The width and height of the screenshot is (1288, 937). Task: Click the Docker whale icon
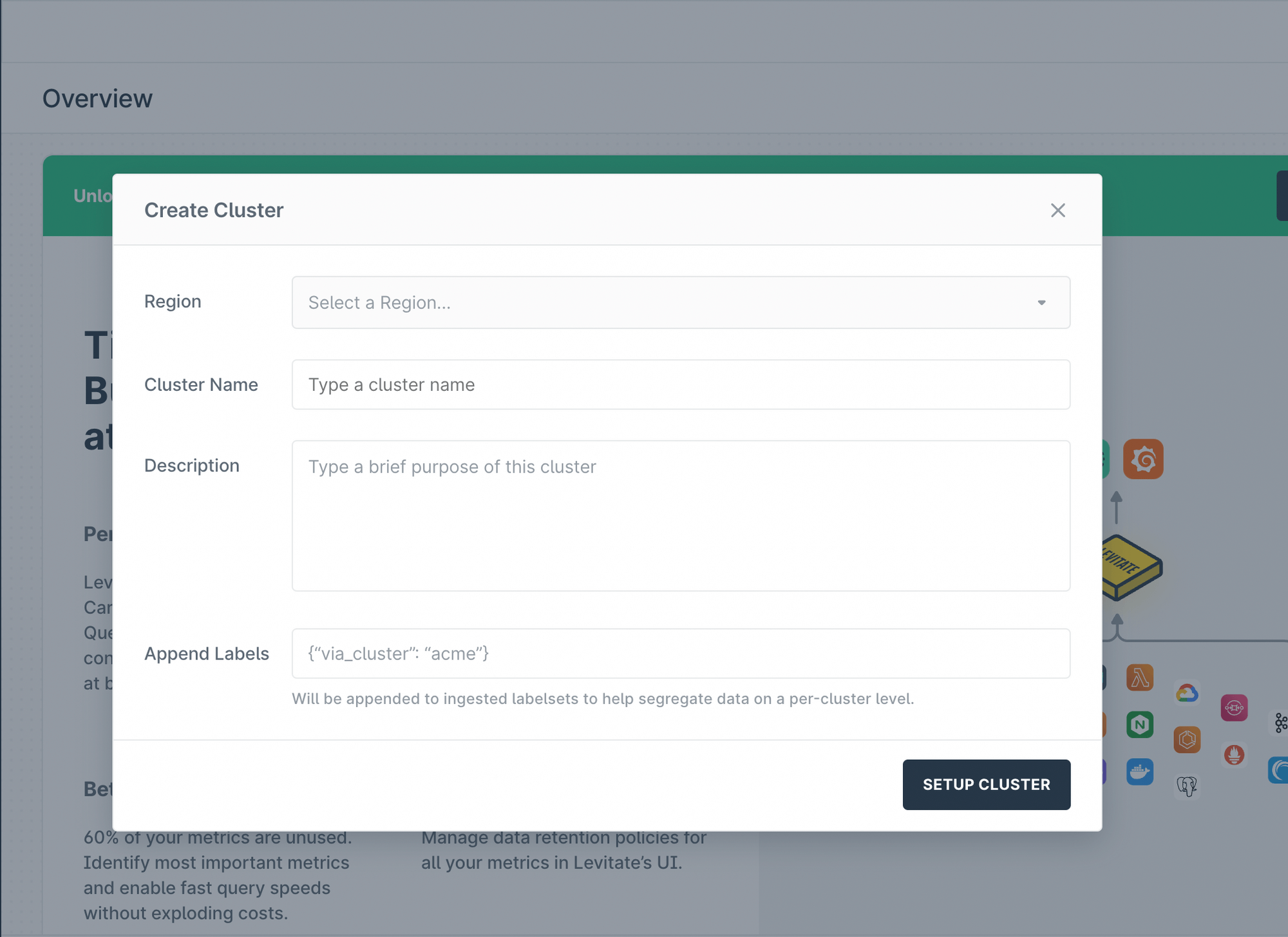click(1139, 771)
